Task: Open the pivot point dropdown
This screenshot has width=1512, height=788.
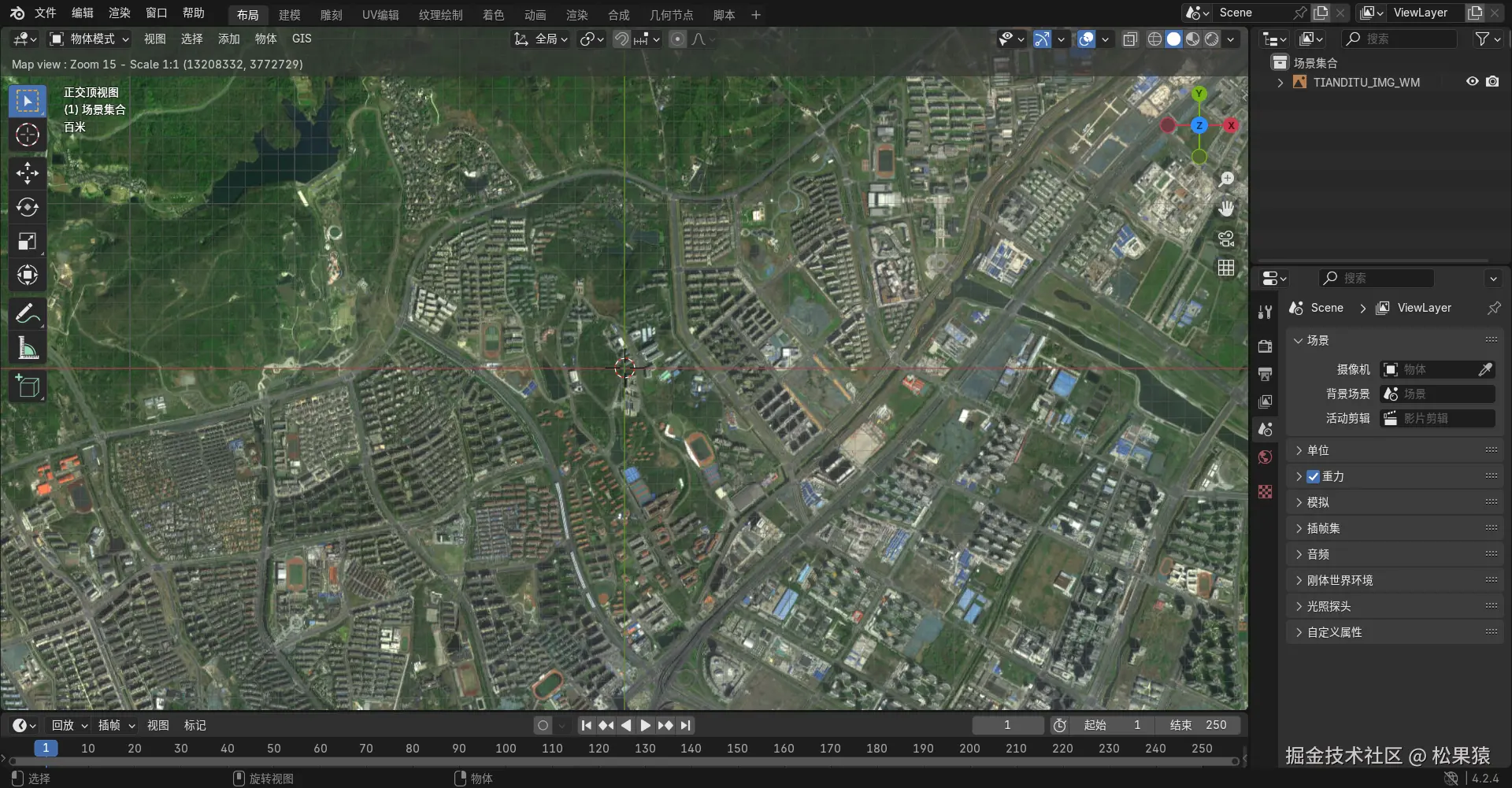Action: click(591, 39)
